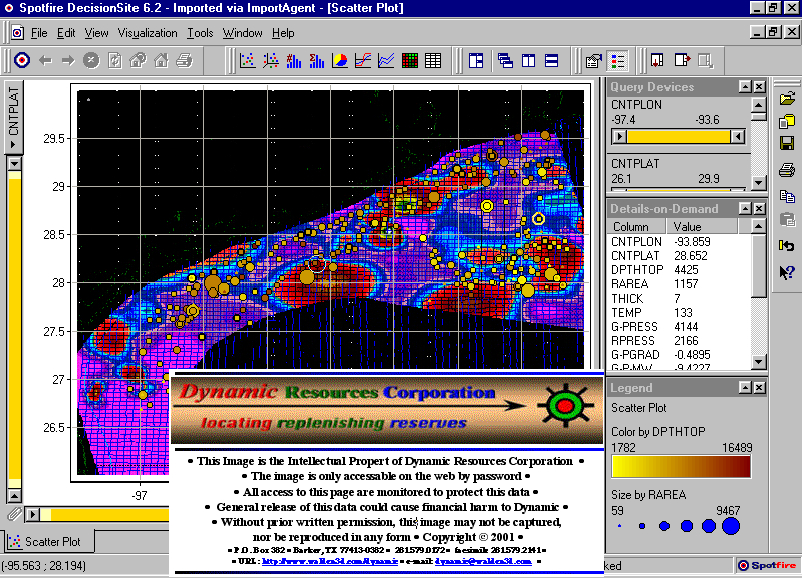Screen dimensions: 802x579
Task: Click the Open folder icon in right toolbar
Action: pyautogui.click(x=787, y=99)
